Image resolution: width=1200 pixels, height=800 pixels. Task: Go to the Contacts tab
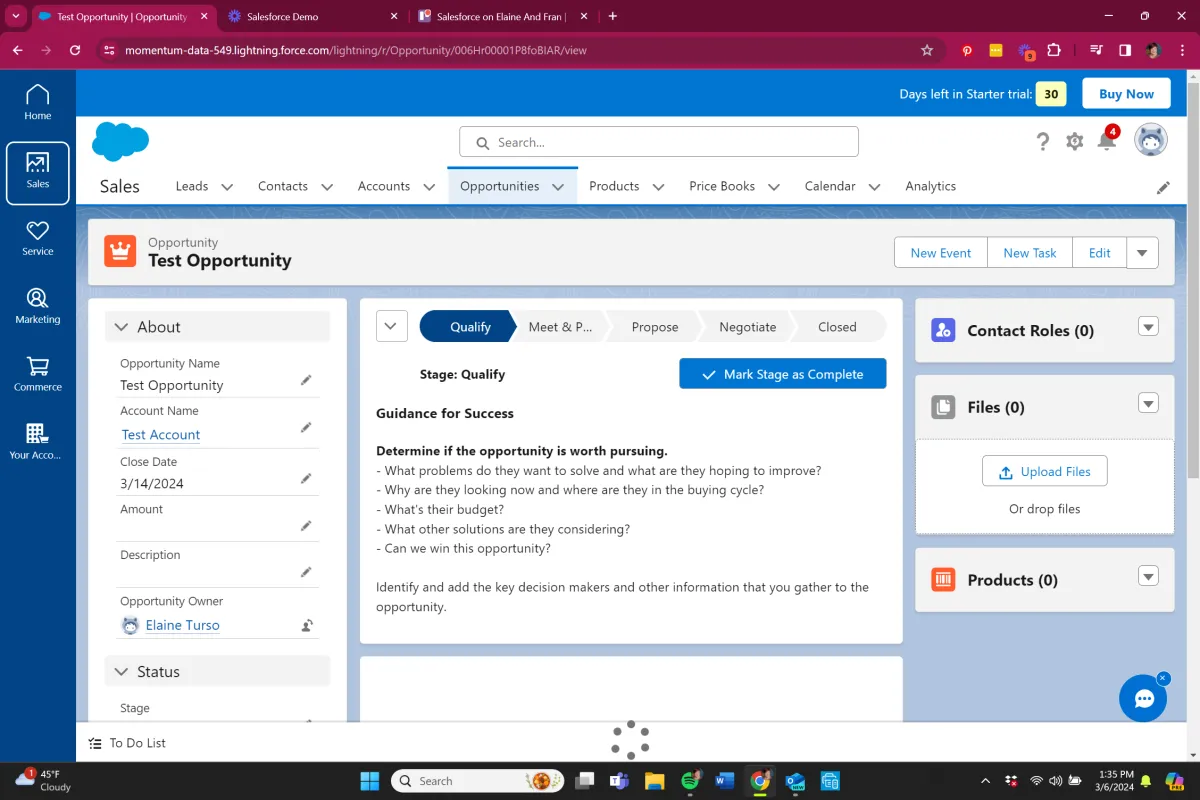283,186
